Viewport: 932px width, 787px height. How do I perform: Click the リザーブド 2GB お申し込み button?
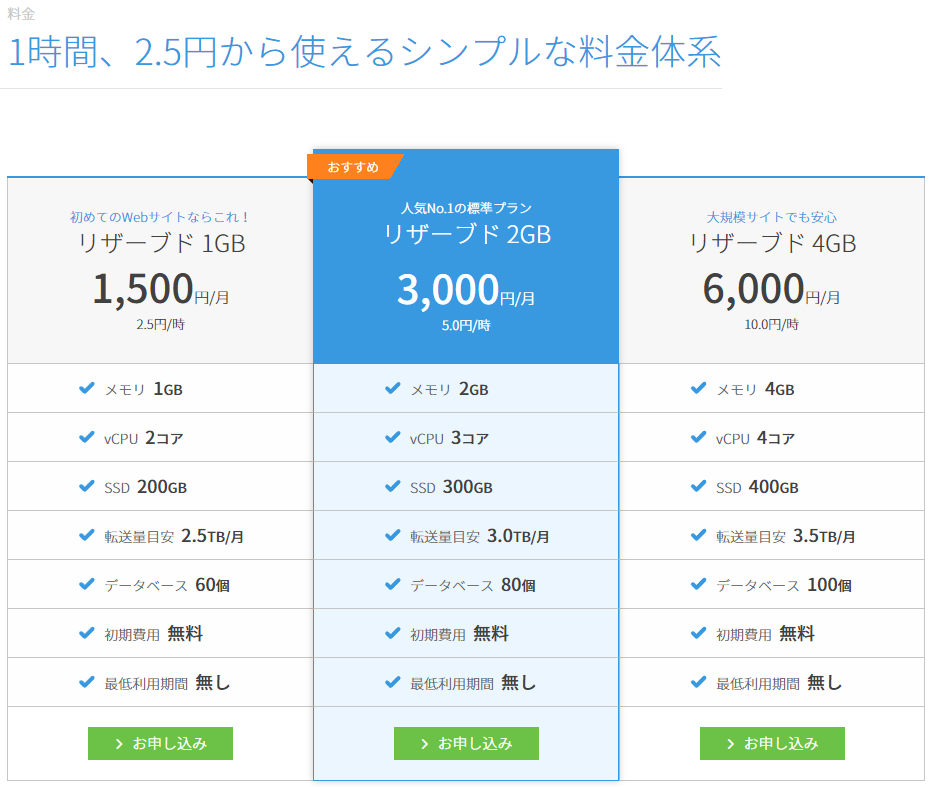[466, 743]
